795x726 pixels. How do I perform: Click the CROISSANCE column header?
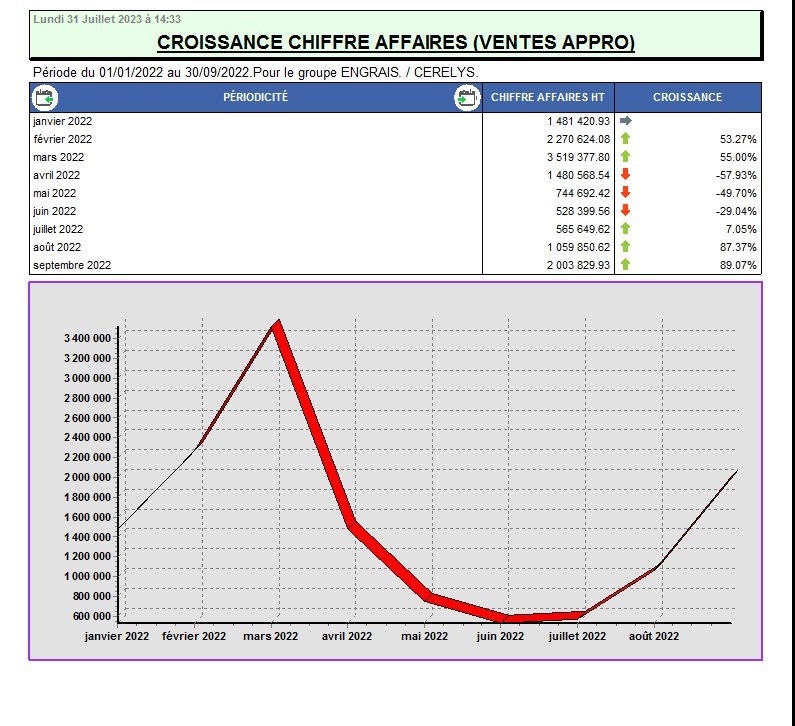click(x=687, y=97)
